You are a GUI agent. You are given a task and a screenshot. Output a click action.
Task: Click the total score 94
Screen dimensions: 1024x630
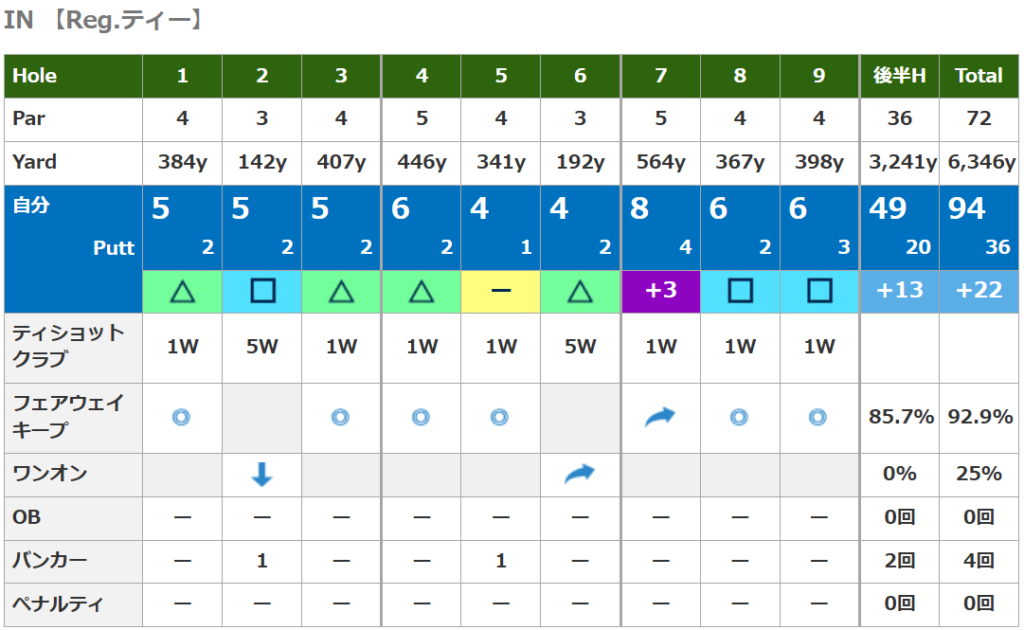pyautogui.click(x=967, y=209)
